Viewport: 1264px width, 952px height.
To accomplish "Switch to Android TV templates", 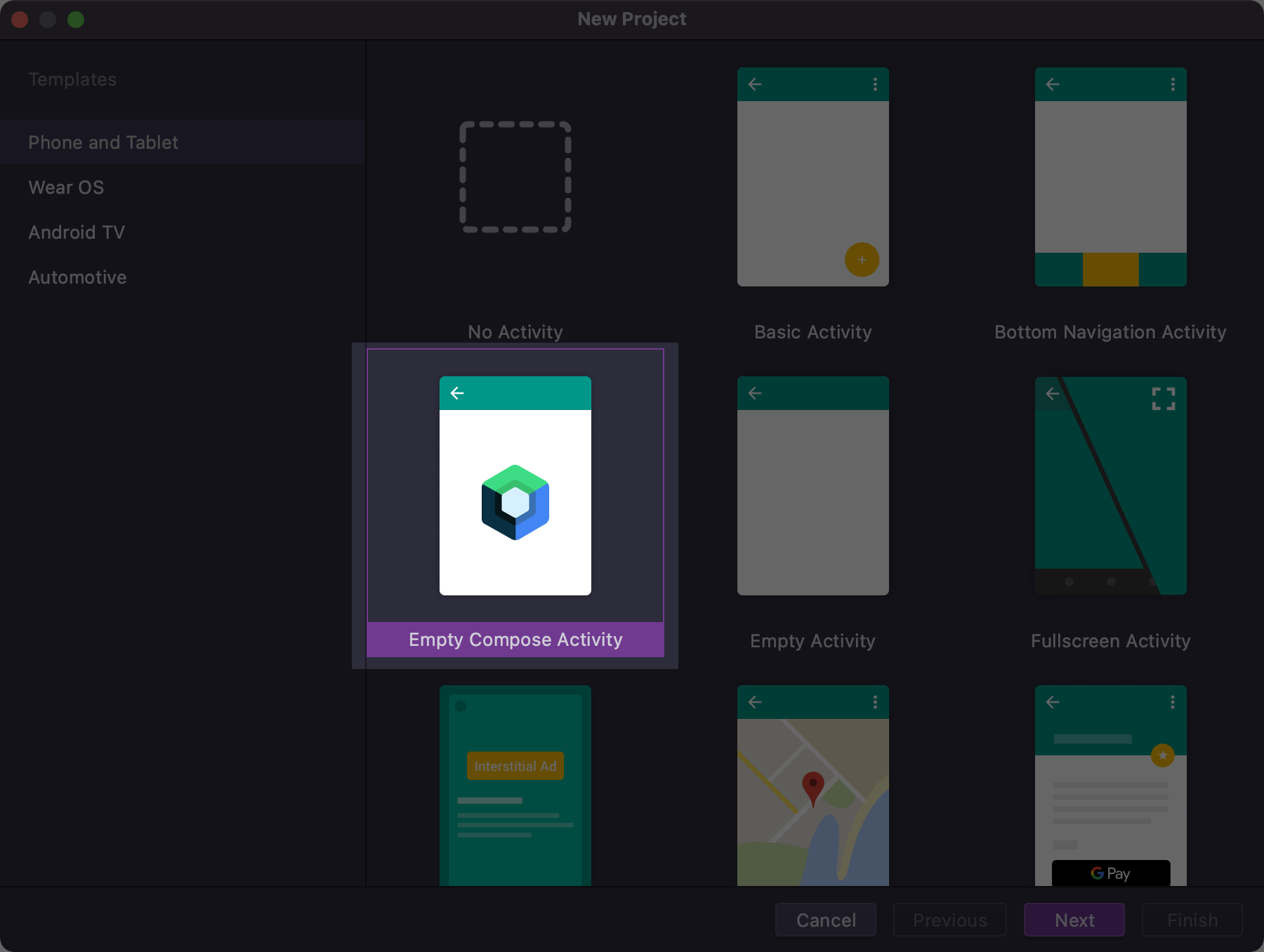I will [x=183, y=232].
